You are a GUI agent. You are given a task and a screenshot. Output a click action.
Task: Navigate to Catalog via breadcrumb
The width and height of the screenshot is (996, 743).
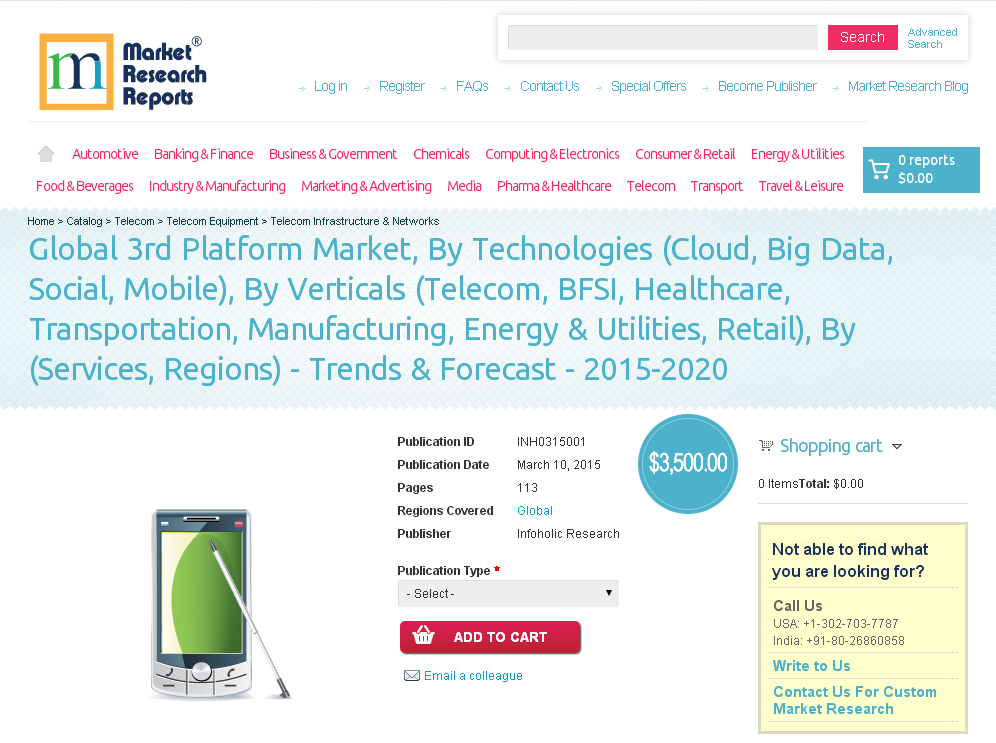coord(85,221)
